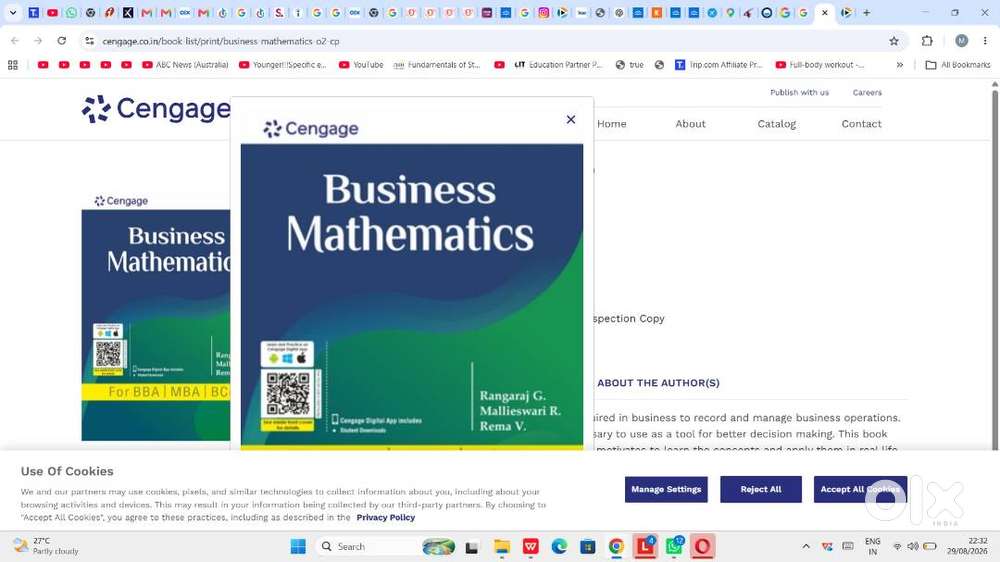Open the ABC News (Australia) bookmark

pyautogui.click(x=185, y=64)
